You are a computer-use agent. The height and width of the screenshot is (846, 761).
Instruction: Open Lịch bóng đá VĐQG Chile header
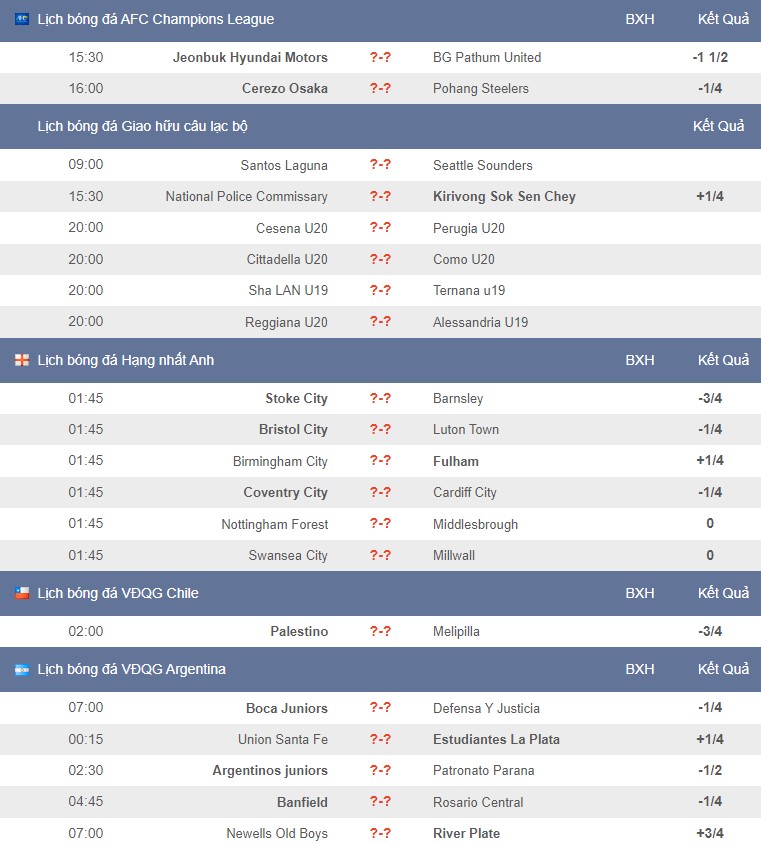(118, 593)
